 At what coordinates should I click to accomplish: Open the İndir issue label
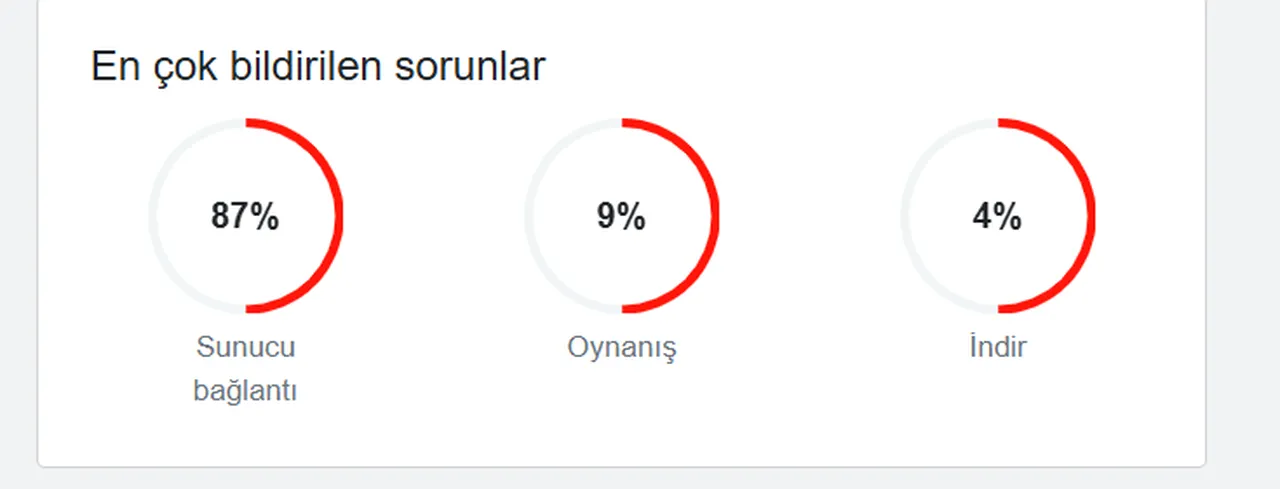[x=997, y=348]
